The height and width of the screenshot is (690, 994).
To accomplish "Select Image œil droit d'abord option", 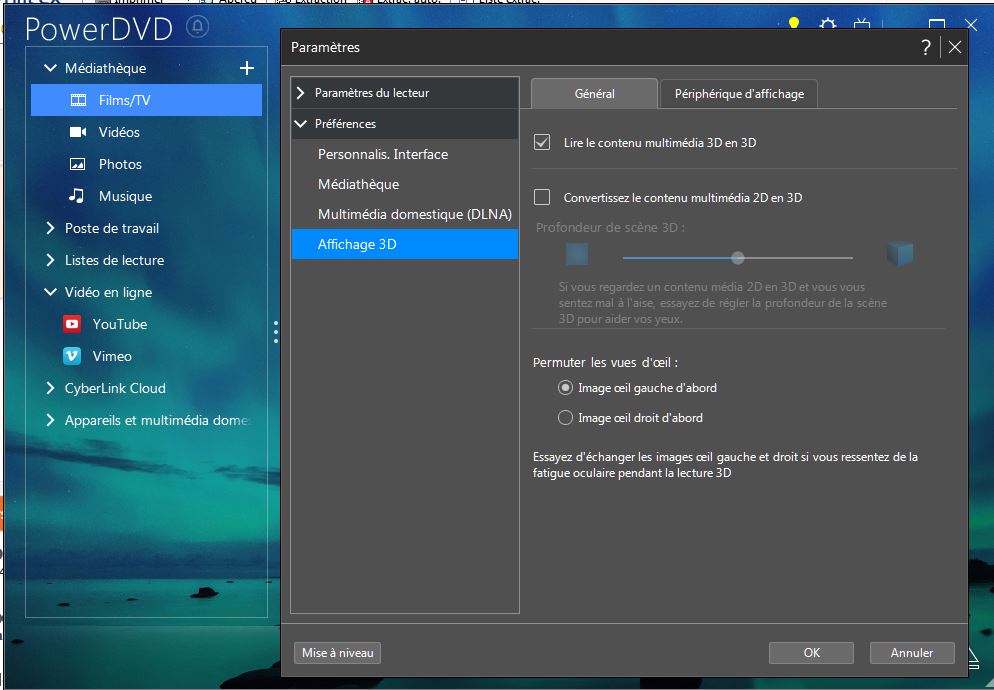I will point(565,417).
